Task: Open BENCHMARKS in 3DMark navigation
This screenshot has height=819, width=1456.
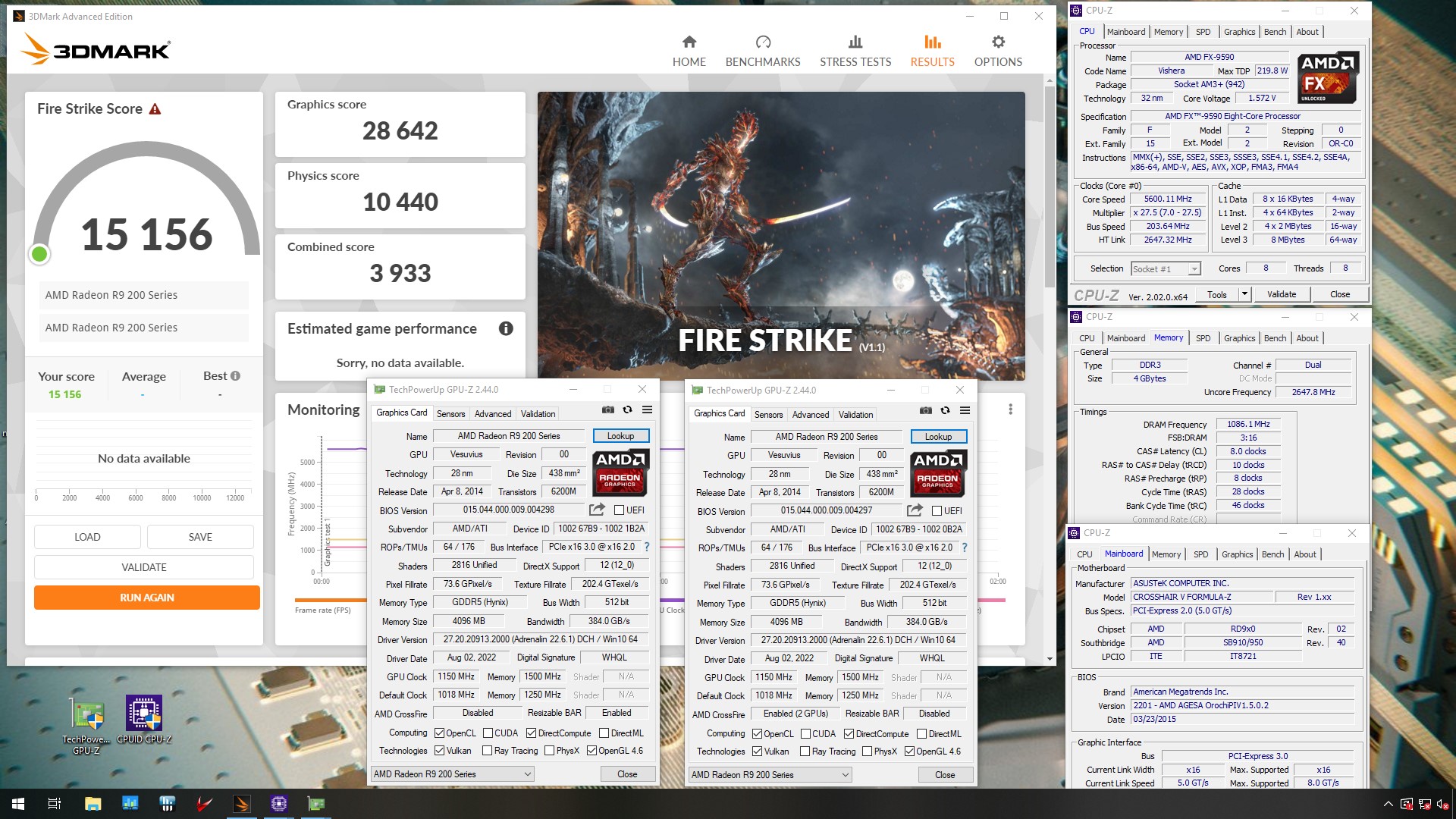Action: [763, 52]
